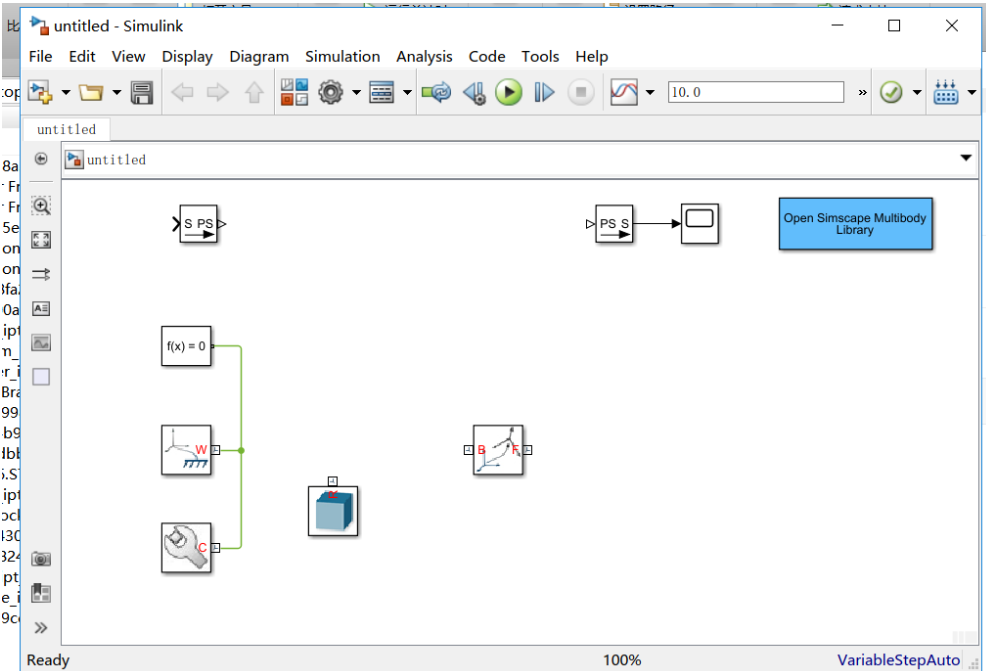986x671 pixels.
Task: Open the View menu
Action: tap(129, 57)
